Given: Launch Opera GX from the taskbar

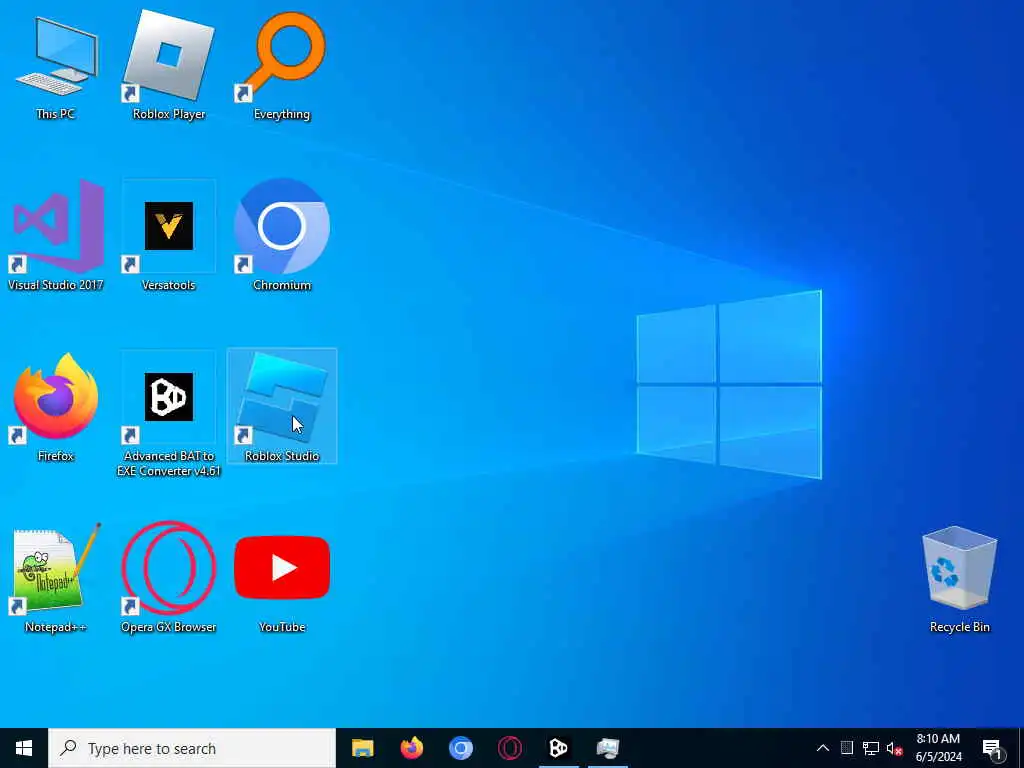Looking at the screenshot, I should (509, 748).
